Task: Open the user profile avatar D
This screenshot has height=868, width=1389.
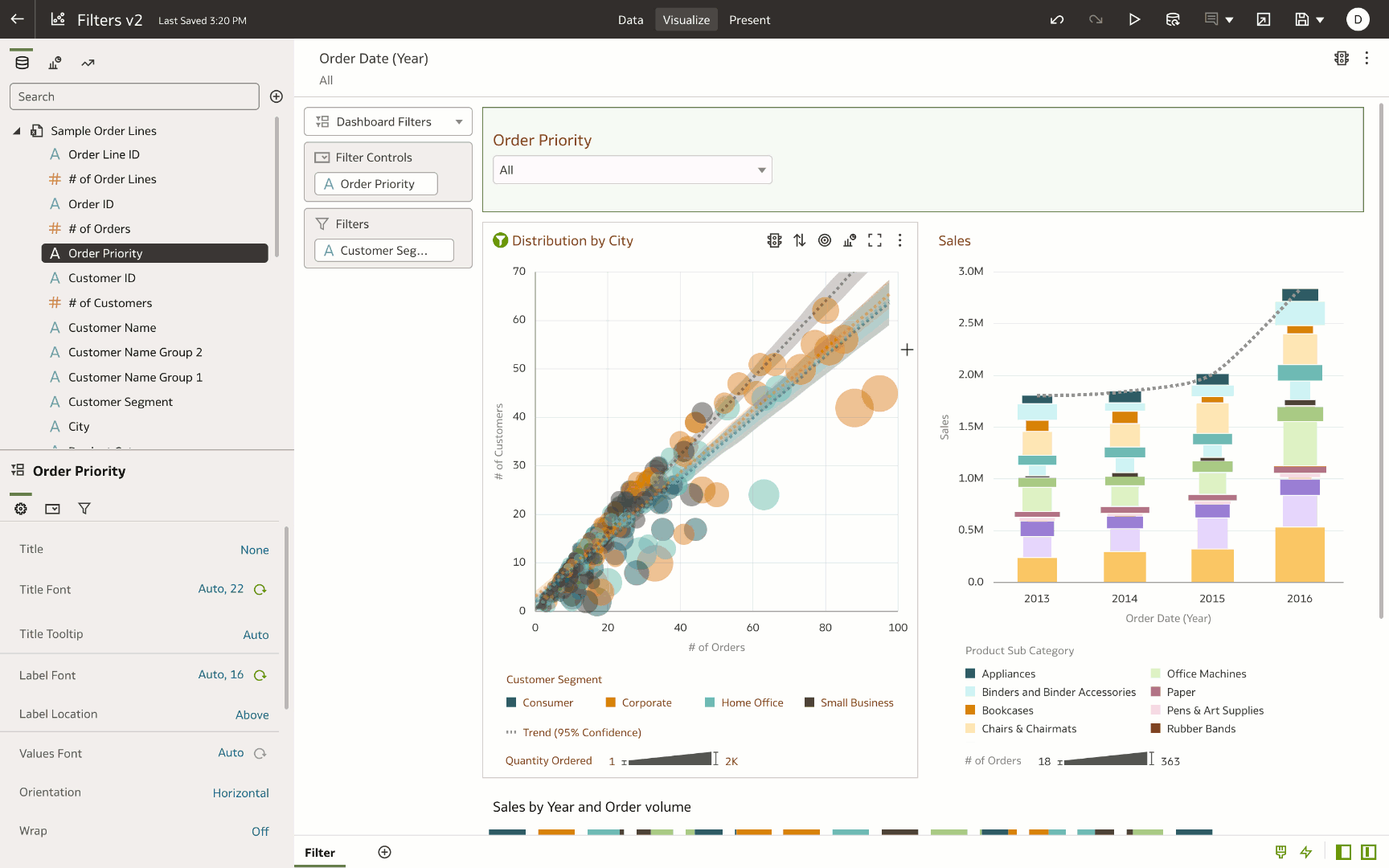Action: [1358, 19]
